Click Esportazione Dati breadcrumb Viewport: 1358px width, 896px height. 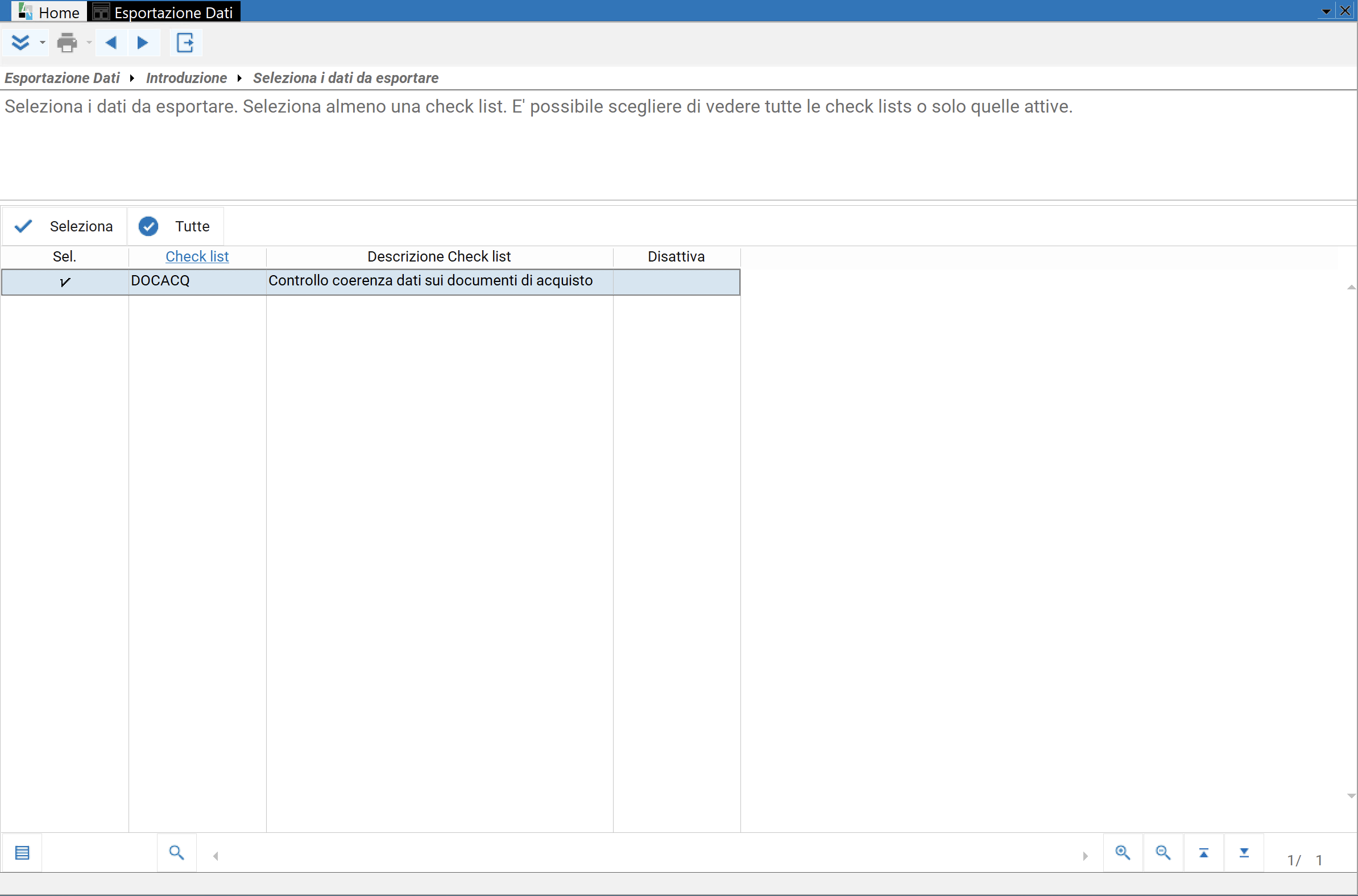coord(63,78)
